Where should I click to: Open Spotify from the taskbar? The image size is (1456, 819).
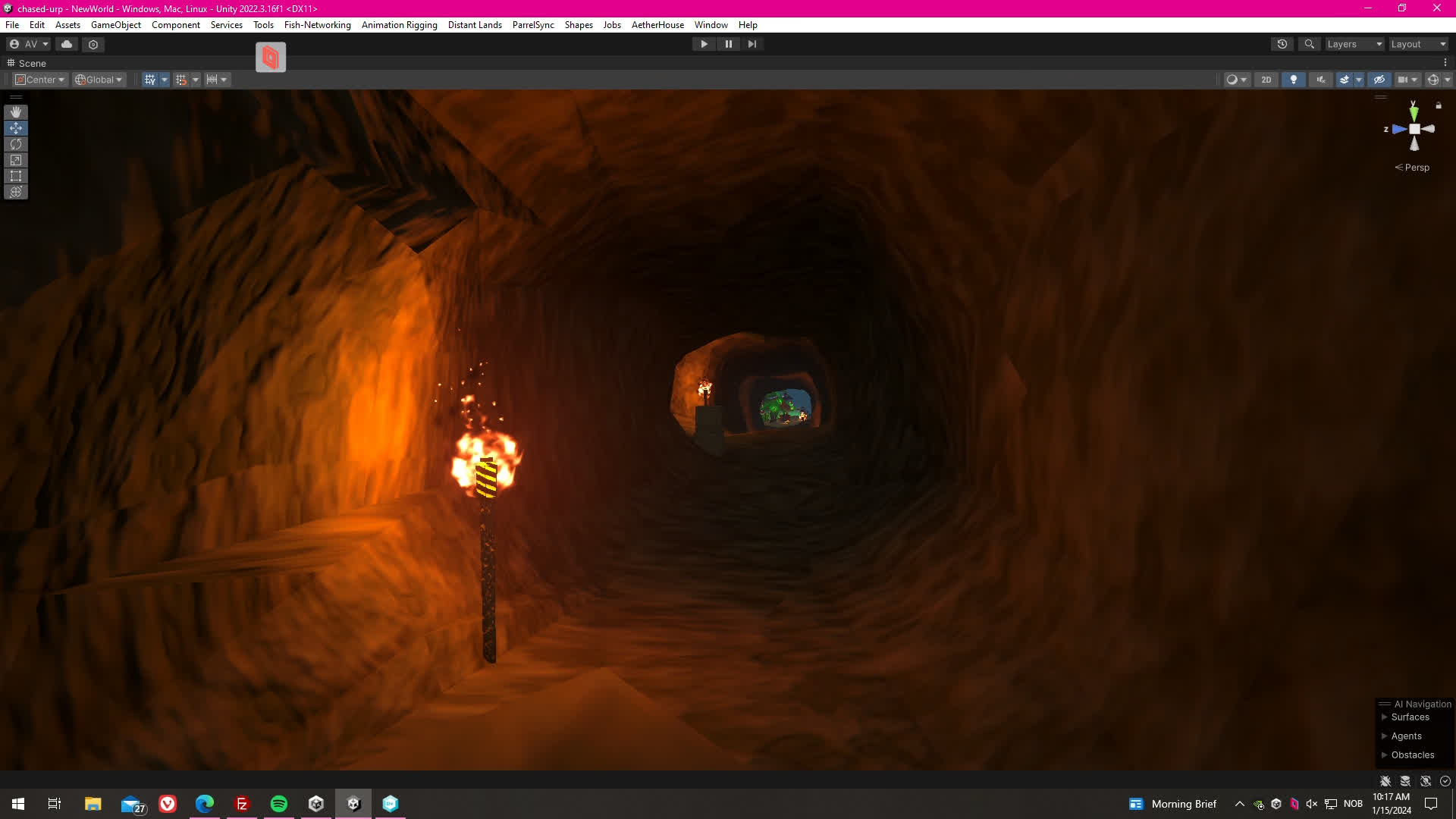[278, 804]
